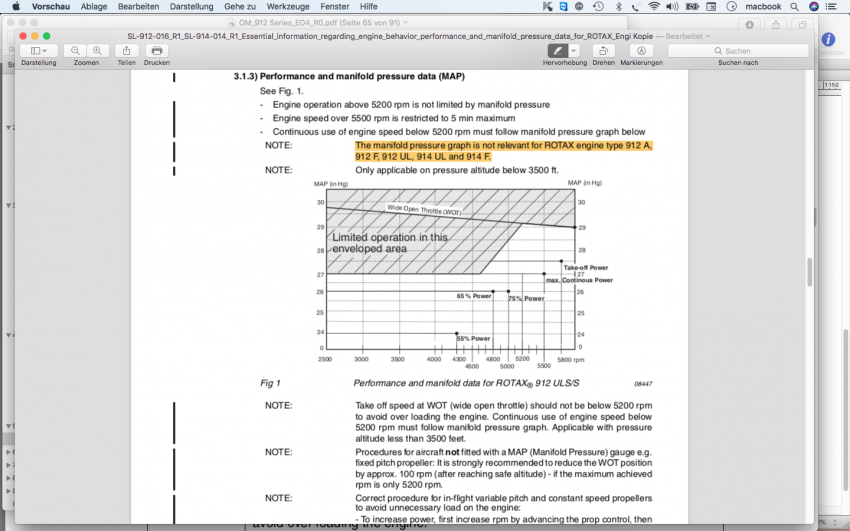
Task: Open the Teilen share button
Action: click(126, 50)
